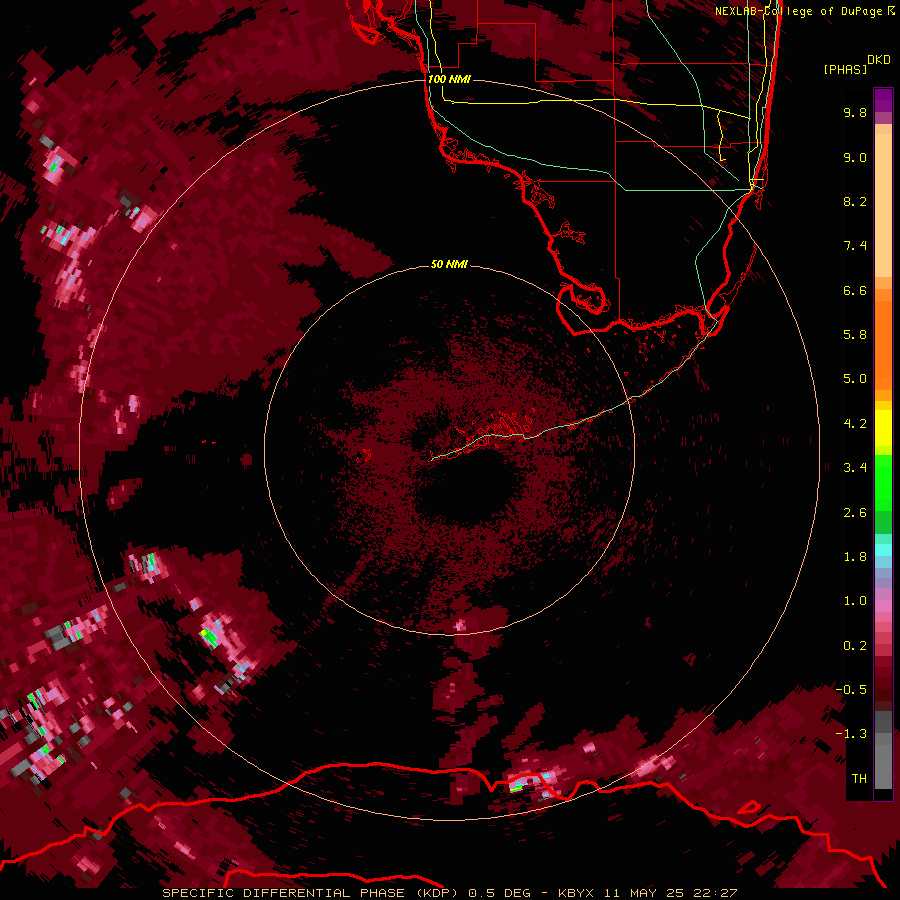Click the bright green segment of color bar
The width and height of the screenshot is (900, 900).
pos(883,482)
